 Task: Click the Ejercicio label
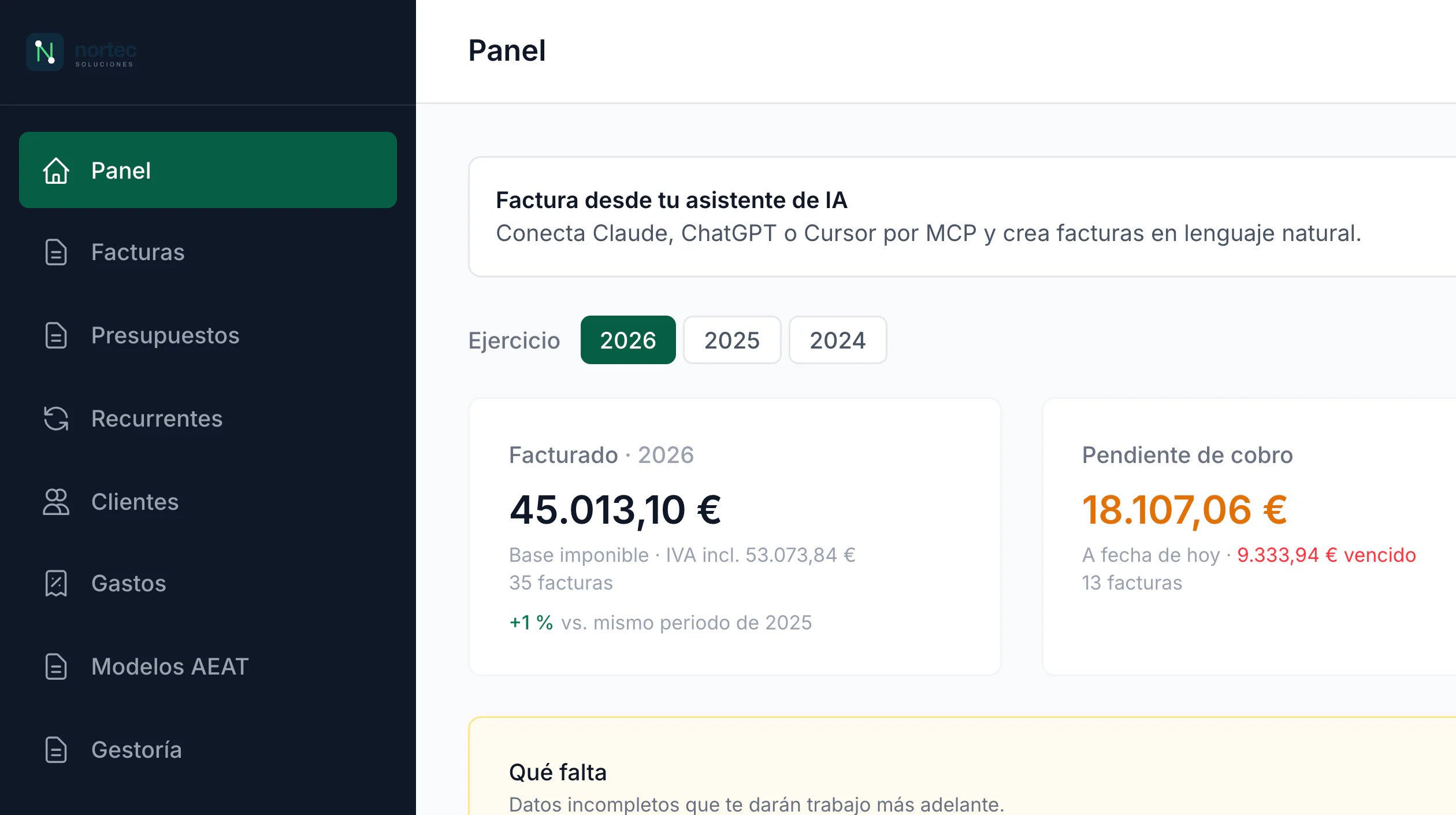[x=514, y=340]
